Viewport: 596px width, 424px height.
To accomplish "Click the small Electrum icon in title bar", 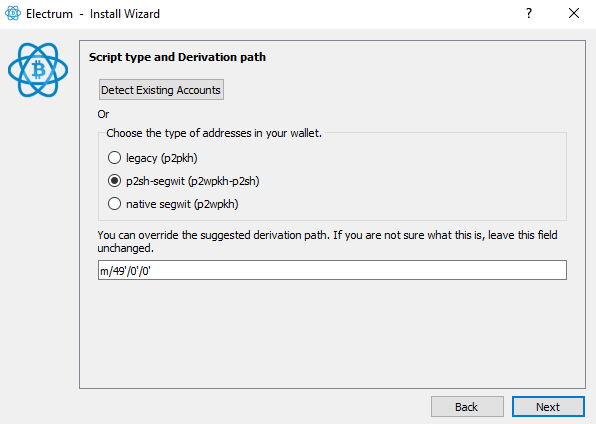I will [13, 14].
